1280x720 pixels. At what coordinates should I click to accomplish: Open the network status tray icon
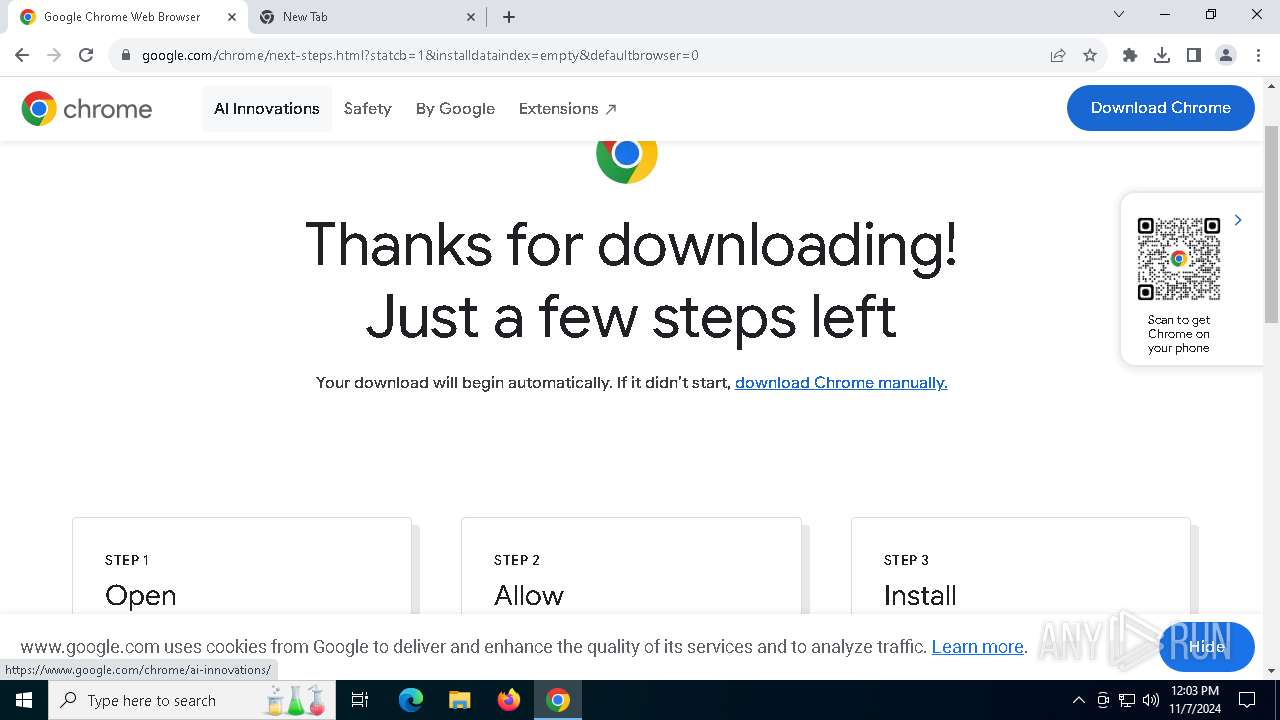[1127, 700]
